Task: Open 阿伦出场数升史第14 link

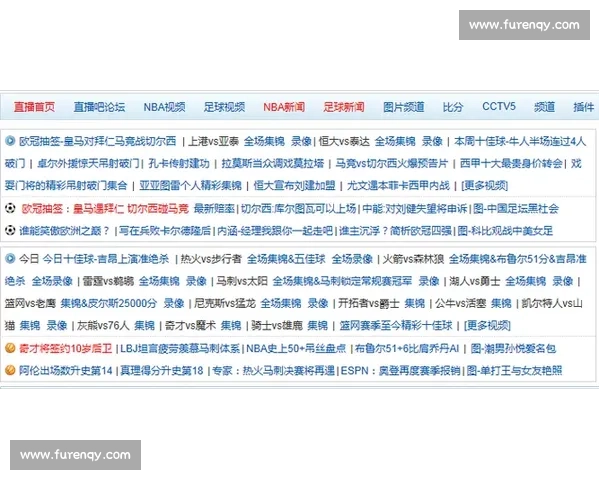Action: click(x=66, y=371)
